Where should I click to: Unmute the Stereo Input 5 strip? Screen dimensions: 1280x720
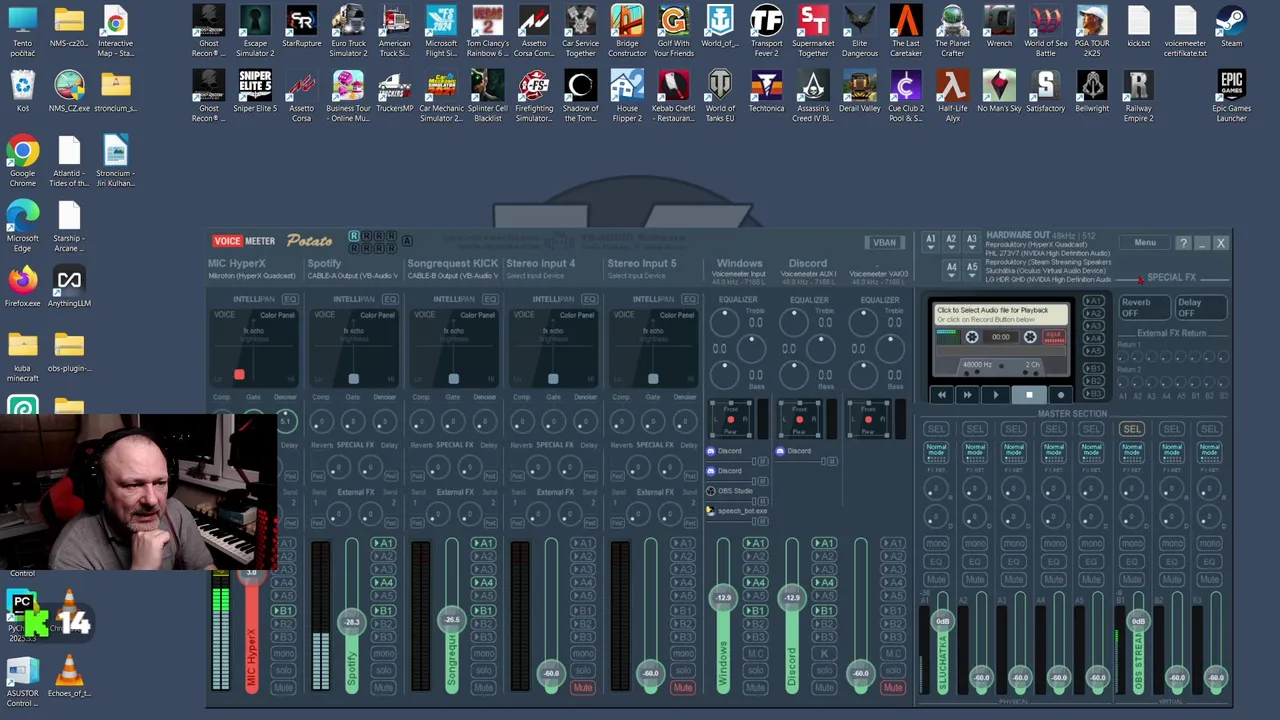(x=683, y=688)
